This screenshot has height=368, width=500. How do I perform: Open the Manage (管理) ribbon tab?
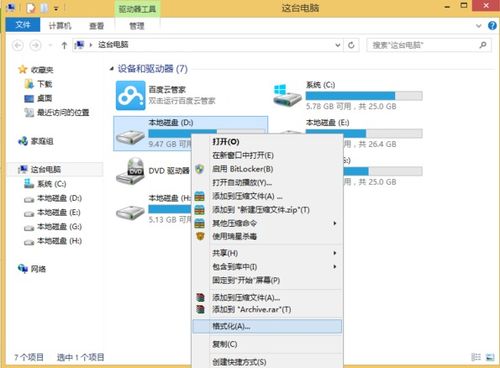(x=137, y=26)
